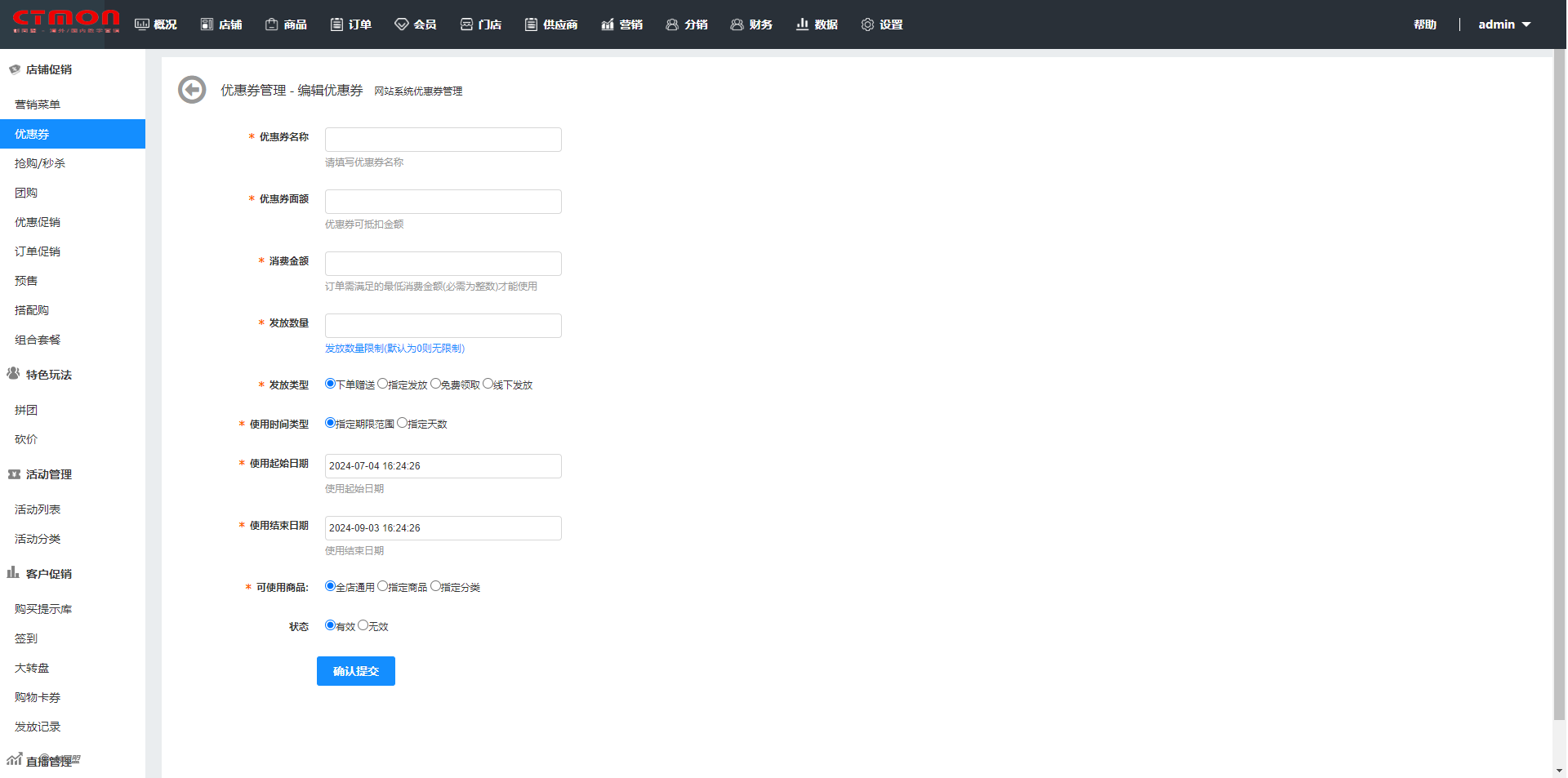Select the 指定发放 radio button

(382, 384)
